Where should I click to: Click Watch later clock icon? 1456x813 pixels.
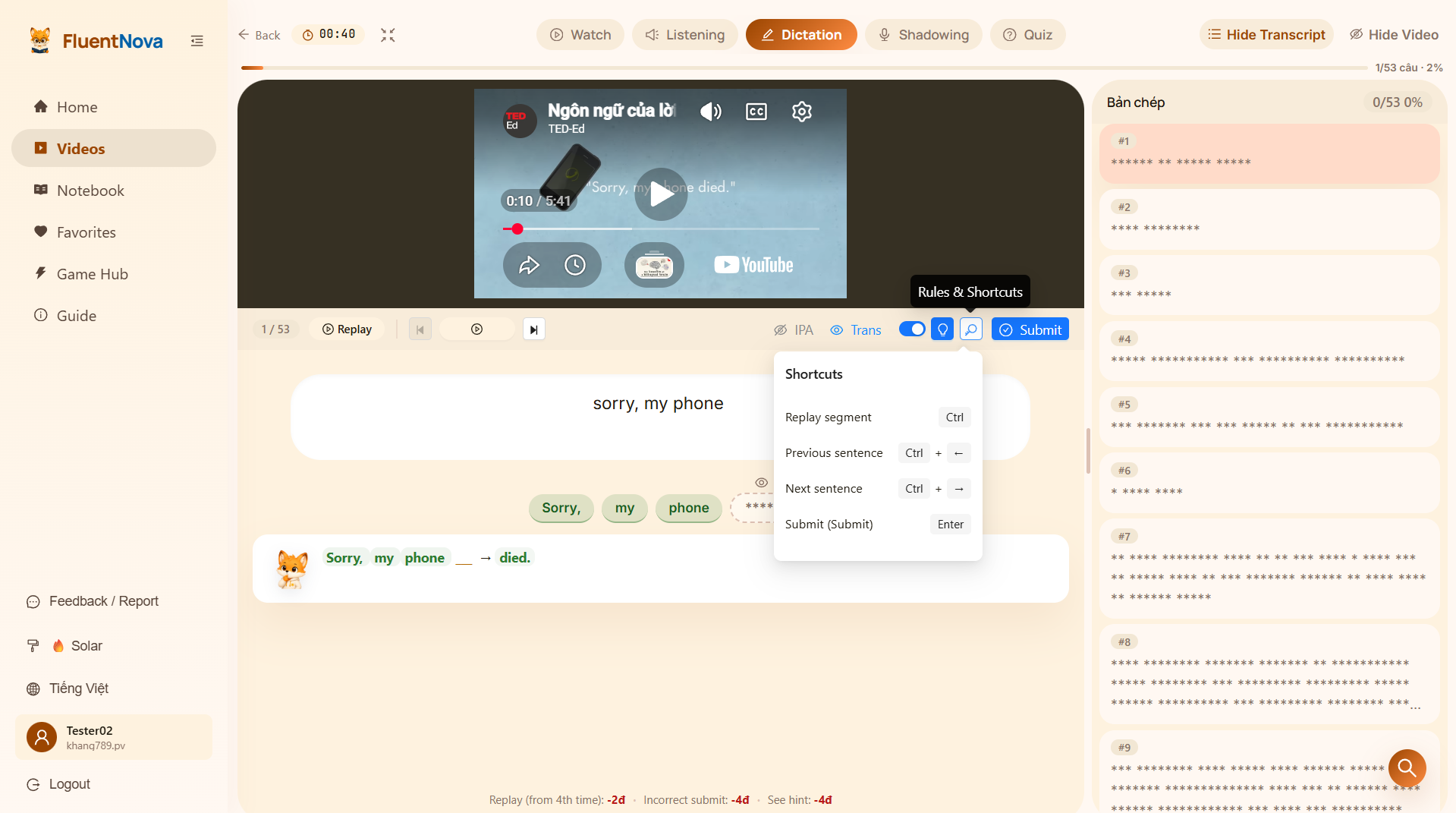tap(575, 265)
